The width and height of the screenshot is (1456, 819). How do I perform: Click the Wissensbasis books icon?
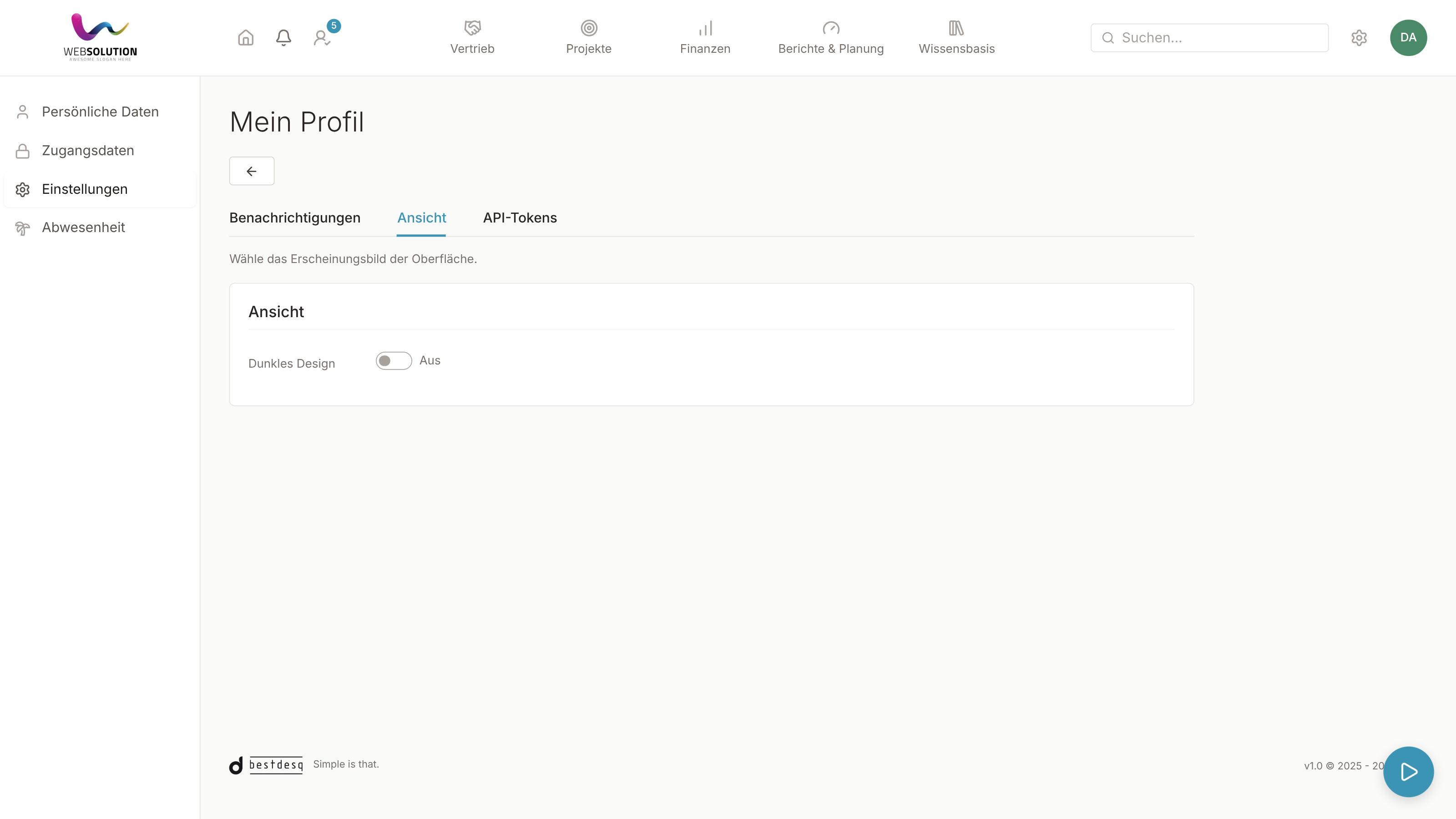click(x=956, y=28)
